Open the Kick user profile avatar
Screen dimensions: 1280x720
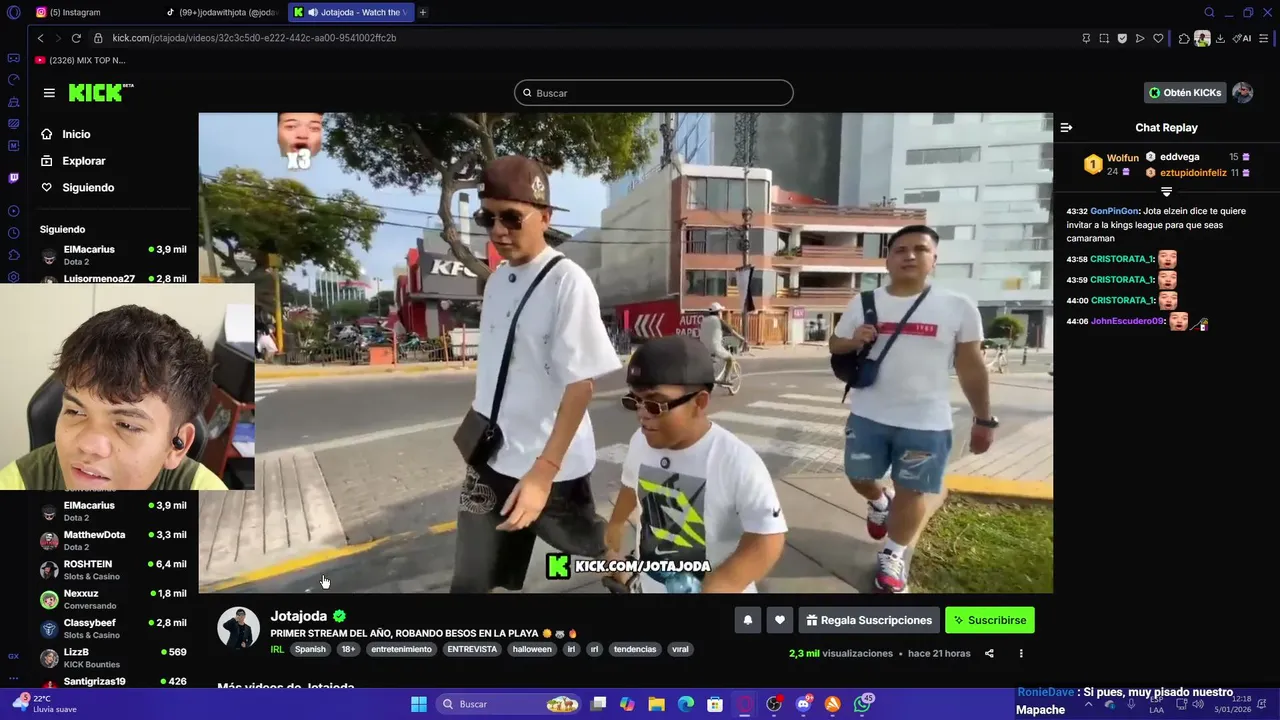pos(1243,93)
